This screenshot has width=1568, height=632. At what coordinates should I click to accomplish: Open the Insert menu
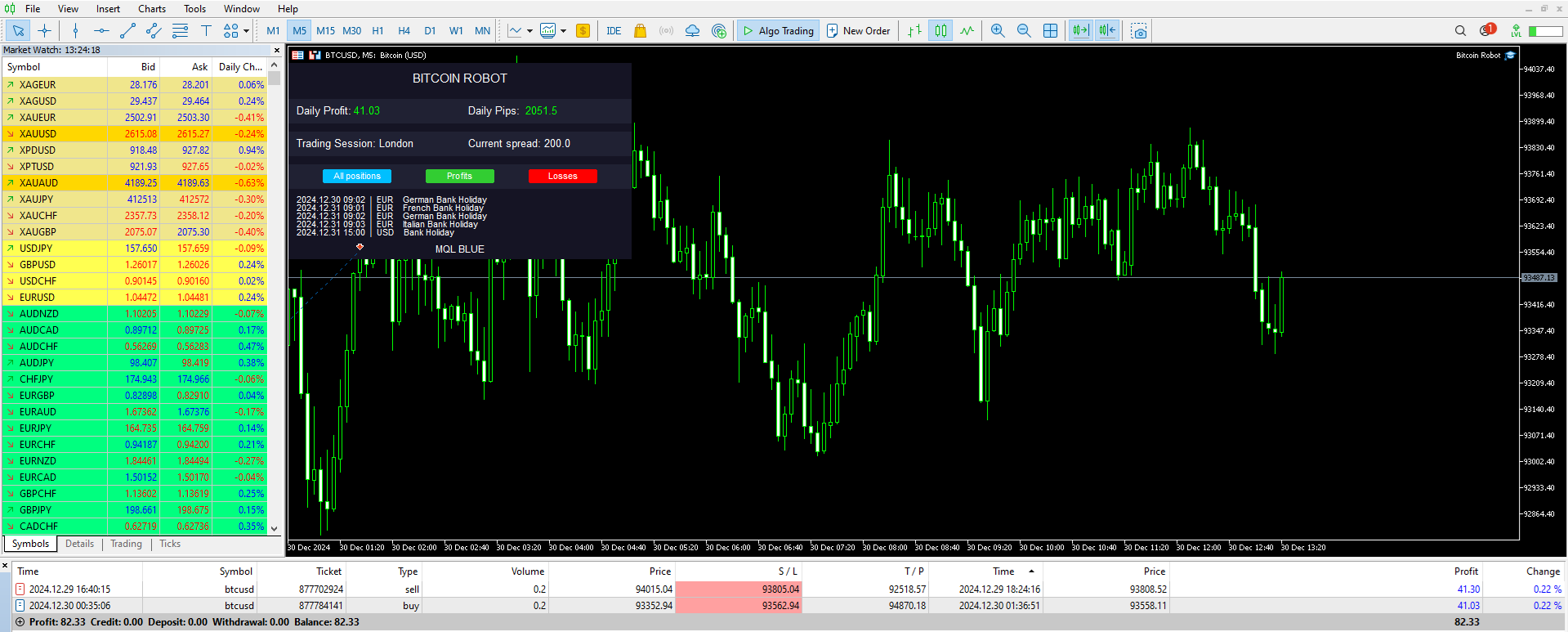tap(108, 9)
